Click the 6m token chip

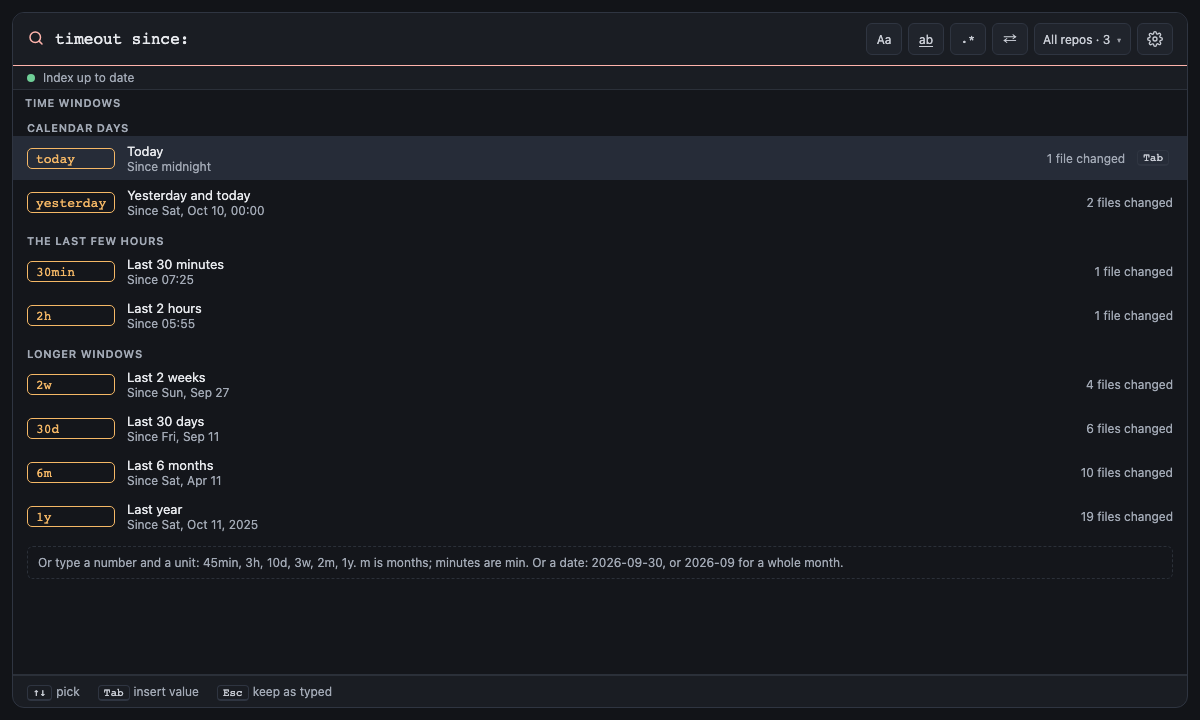point(71,473)
